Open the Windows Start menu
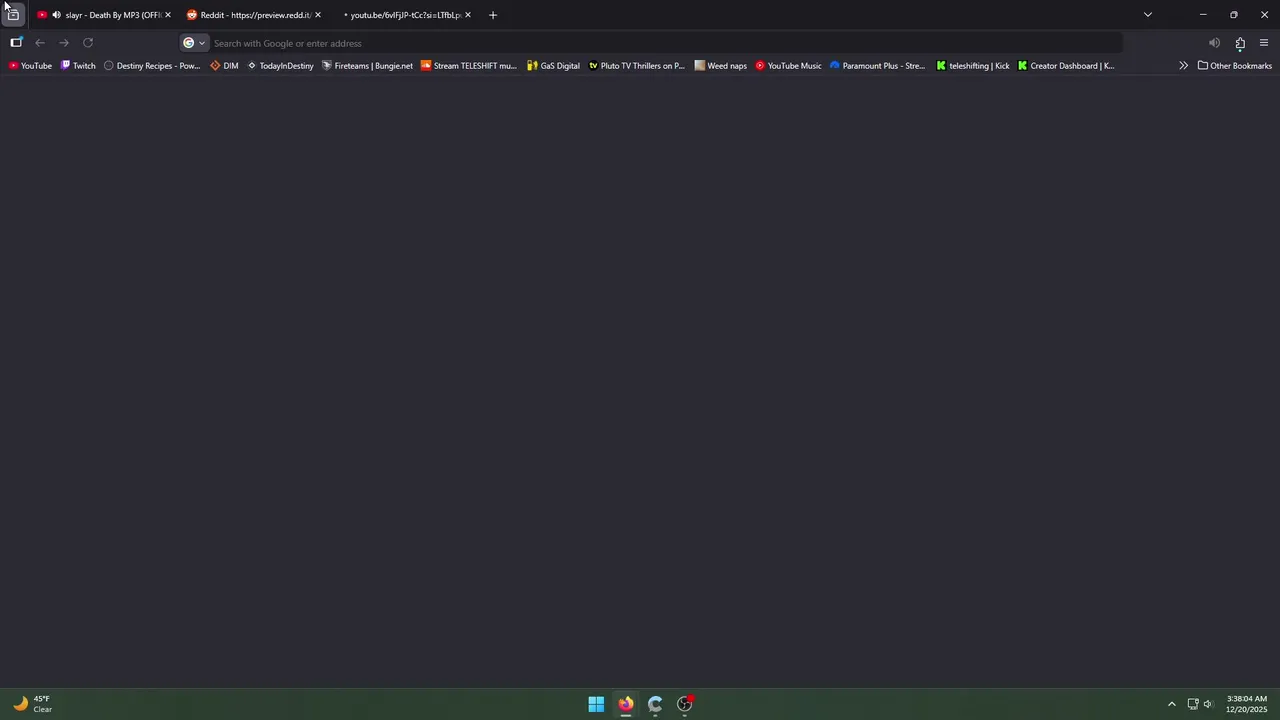This screenshot has width=1280, height=720. [x=596, y=704]
